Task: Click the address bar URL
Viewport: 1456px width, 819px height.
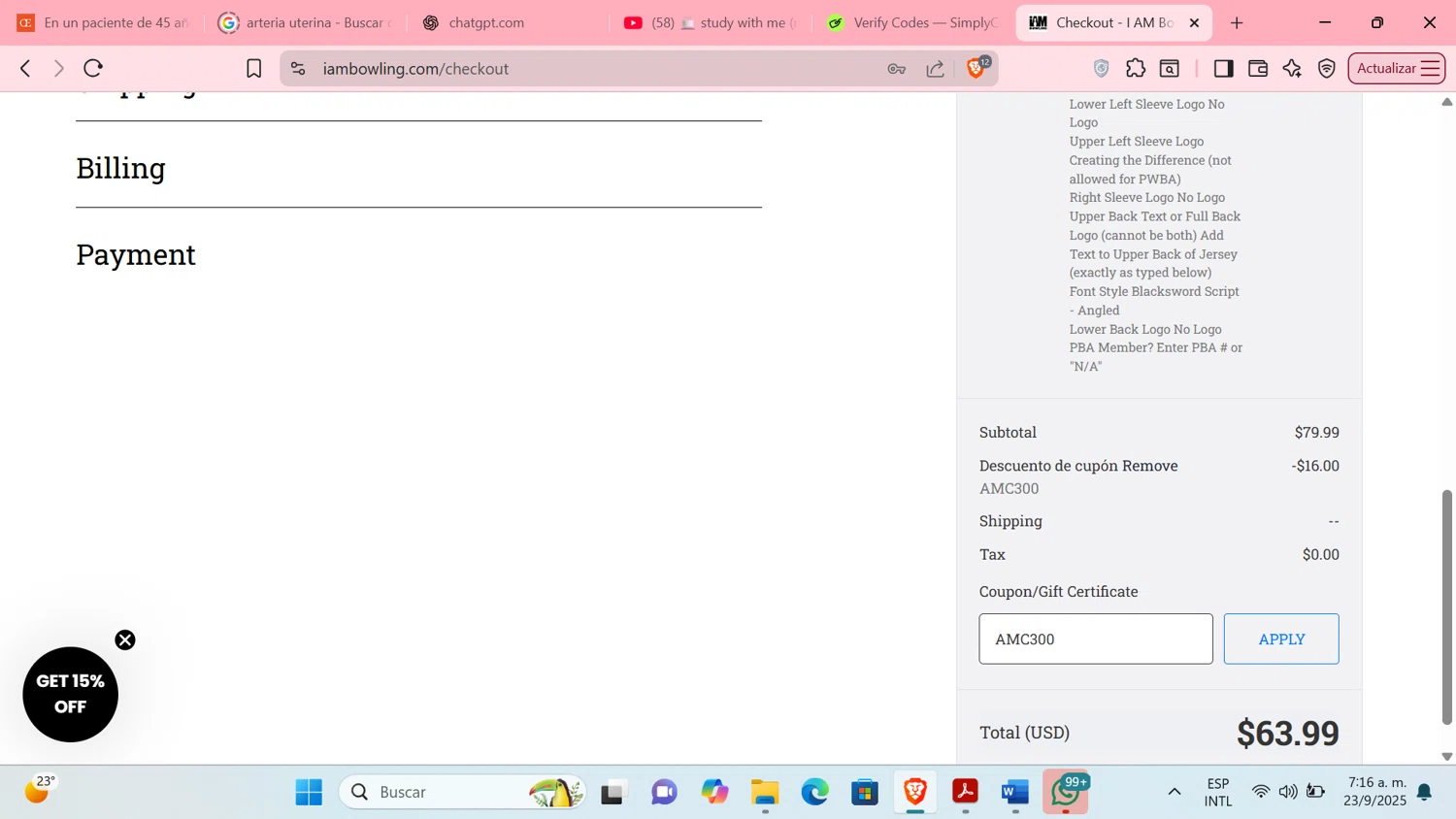Action: (415, 69)
